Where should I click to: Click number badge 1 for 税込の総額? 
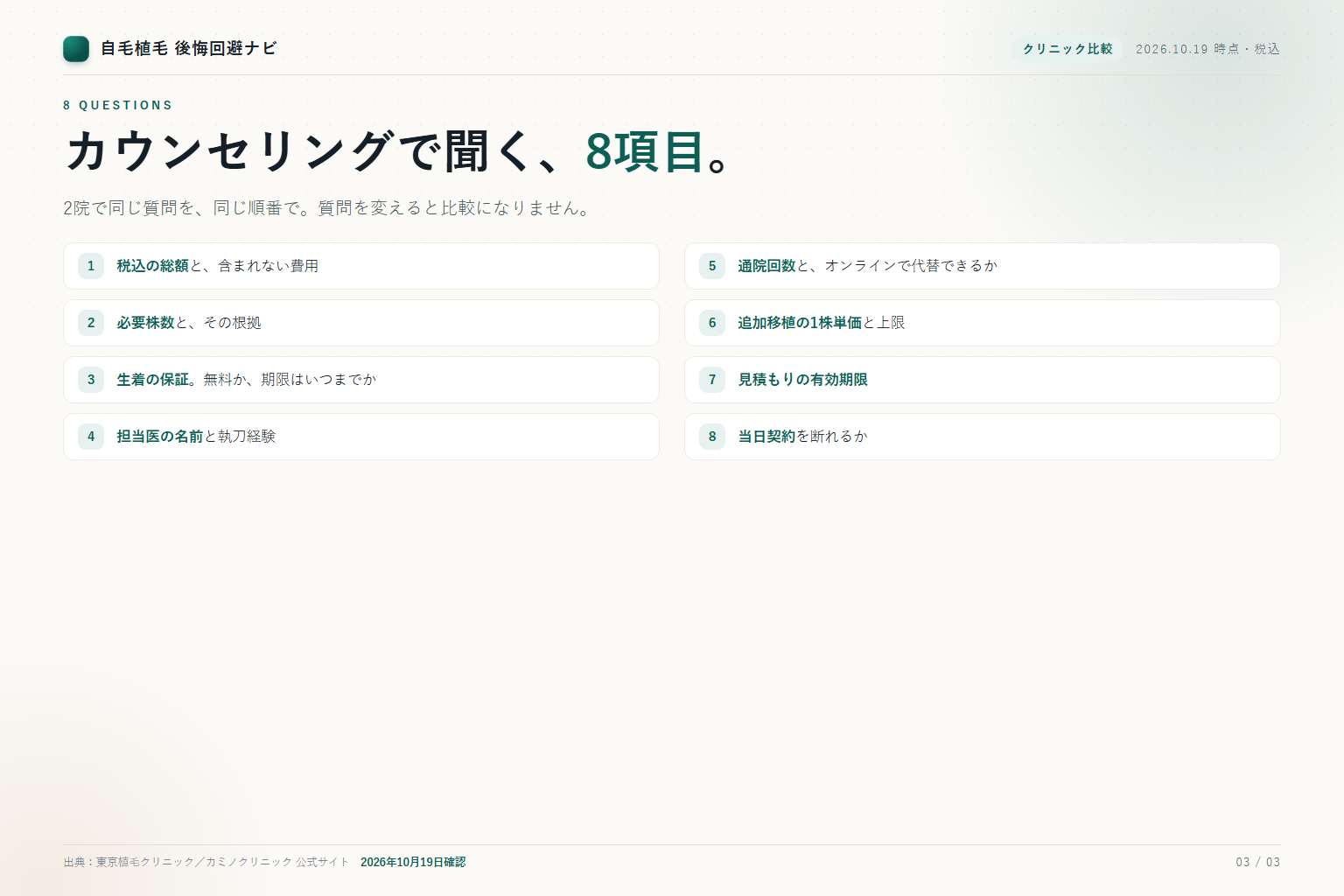click(x=91, y=266)
